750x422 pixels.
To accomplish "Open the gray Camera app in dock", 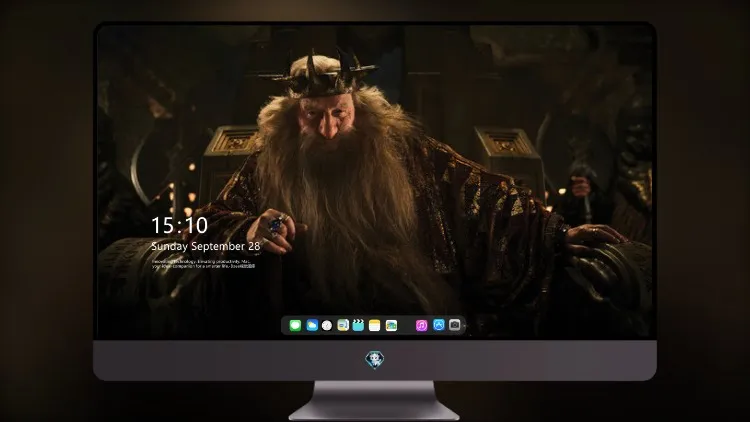I will 455,325.
